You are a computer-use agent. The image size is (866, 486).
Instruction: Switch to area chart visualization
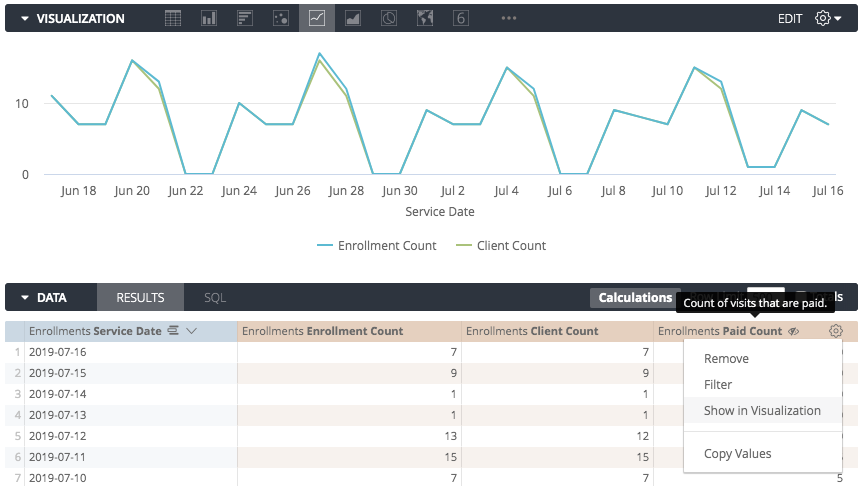click(x=353, y=18)
